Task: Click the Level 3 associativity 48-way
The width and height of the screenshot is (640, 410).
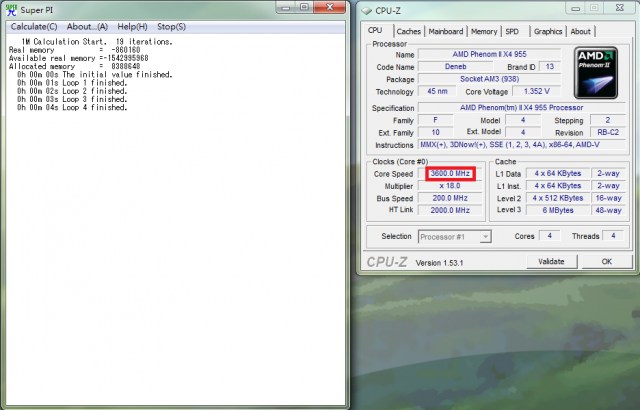Action: click(608, 211)
